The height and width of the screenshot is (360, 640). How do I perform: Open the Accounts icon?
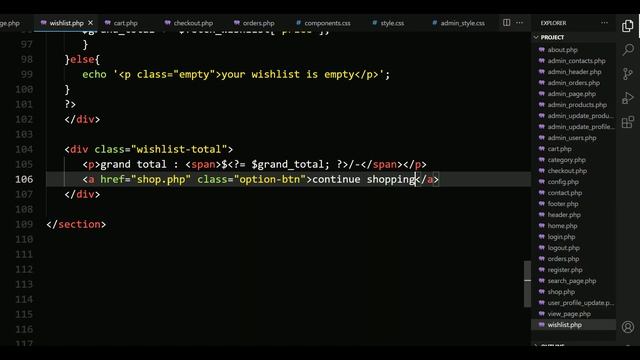coord(628,327)
